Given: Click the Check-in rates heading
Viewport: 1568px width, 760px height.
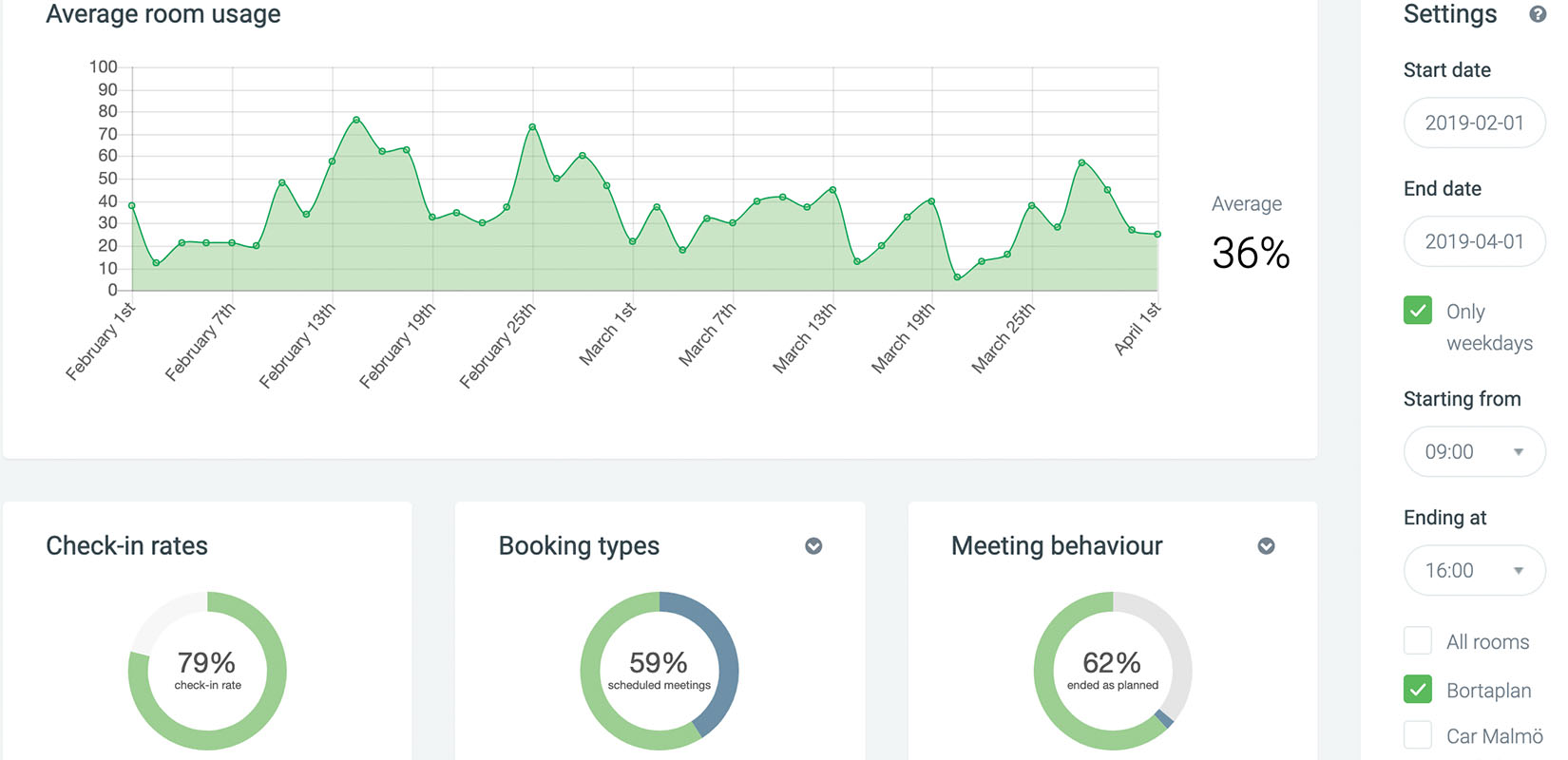Looking at the screenshot, I should click(x=126, y=546).
